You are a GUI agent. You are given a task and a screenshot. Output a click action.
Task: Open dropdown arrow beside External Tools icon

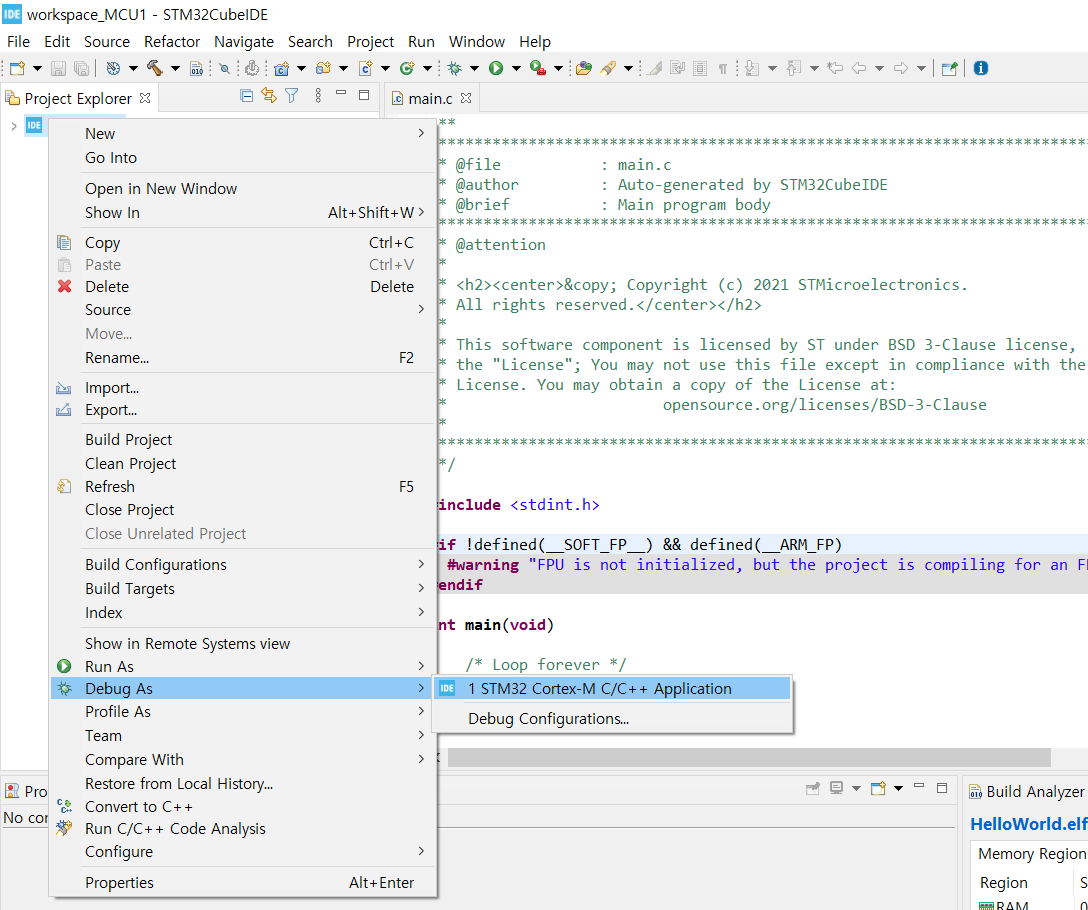tap(557, 68)
